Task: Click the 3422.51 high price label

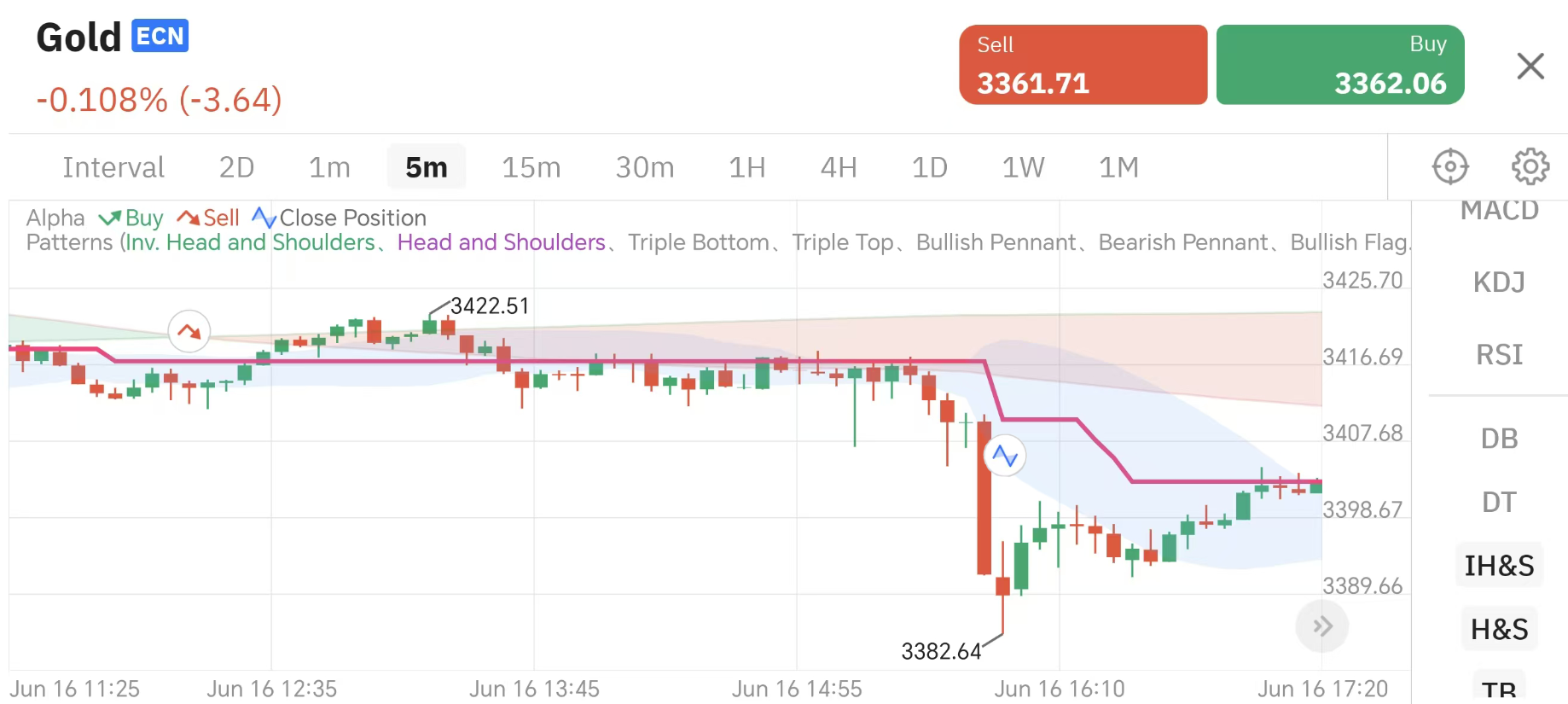Action: 490,305
